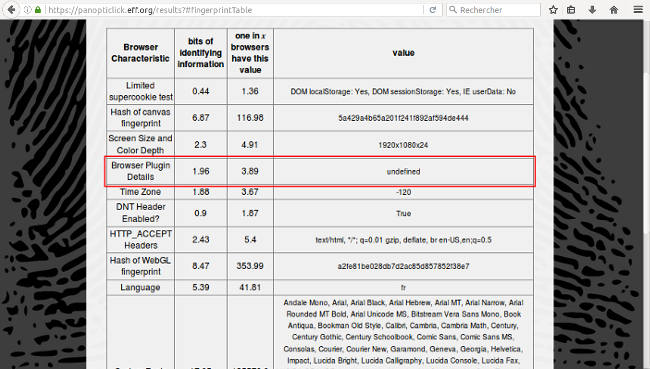The height and width of the screenshot is (369, 650).
Task: Click the 'Language' row label
Action: [x=140, y=287]
